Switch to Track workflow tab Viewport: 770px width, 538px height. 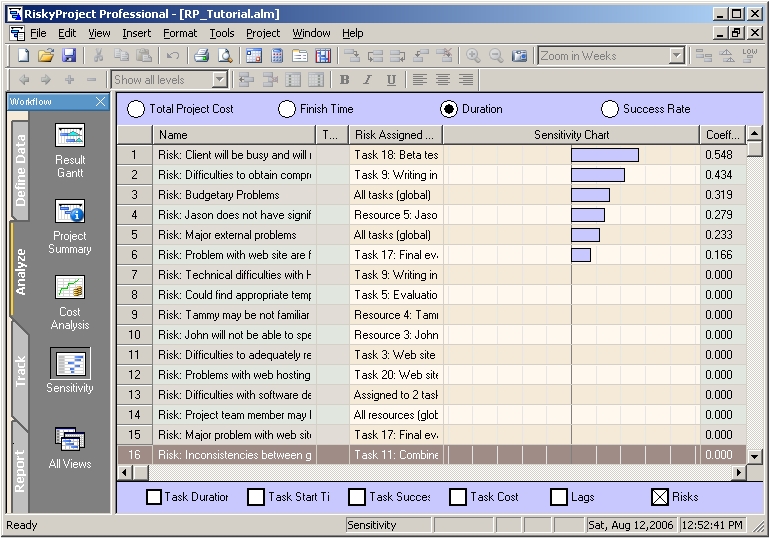click(20, 372)
